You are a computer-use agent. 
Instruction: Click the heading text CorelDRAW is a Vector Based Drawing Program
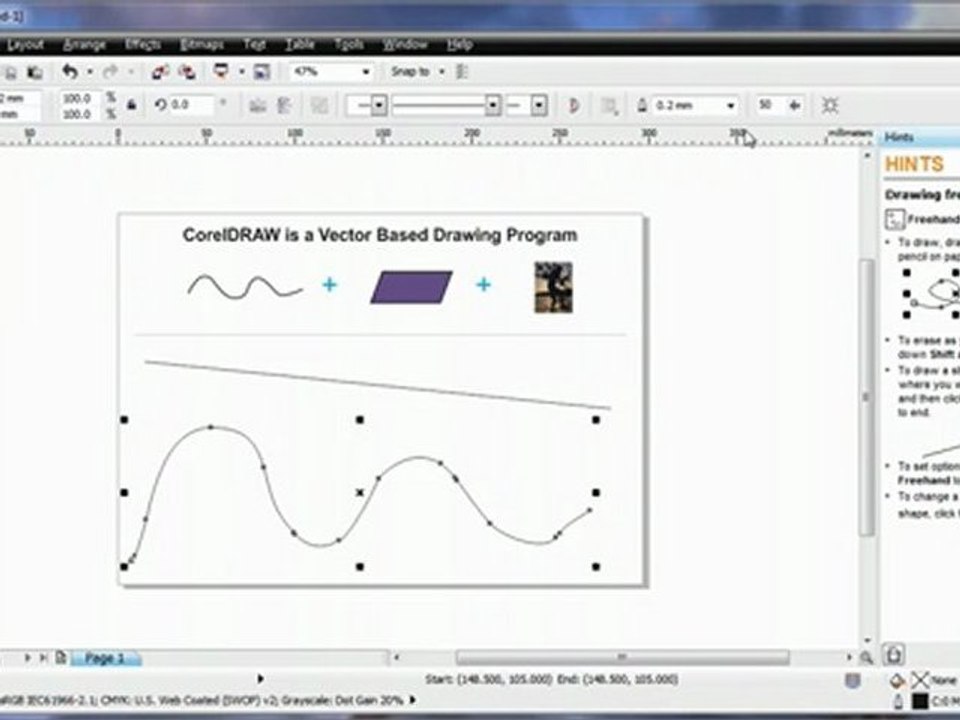[x=380, y=235]
